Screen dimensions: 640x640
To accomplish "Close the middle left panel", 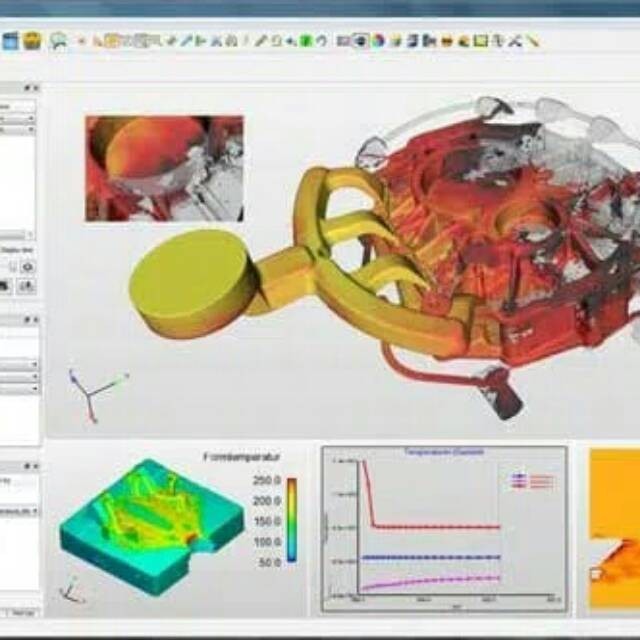I will (x=36, y=320).
